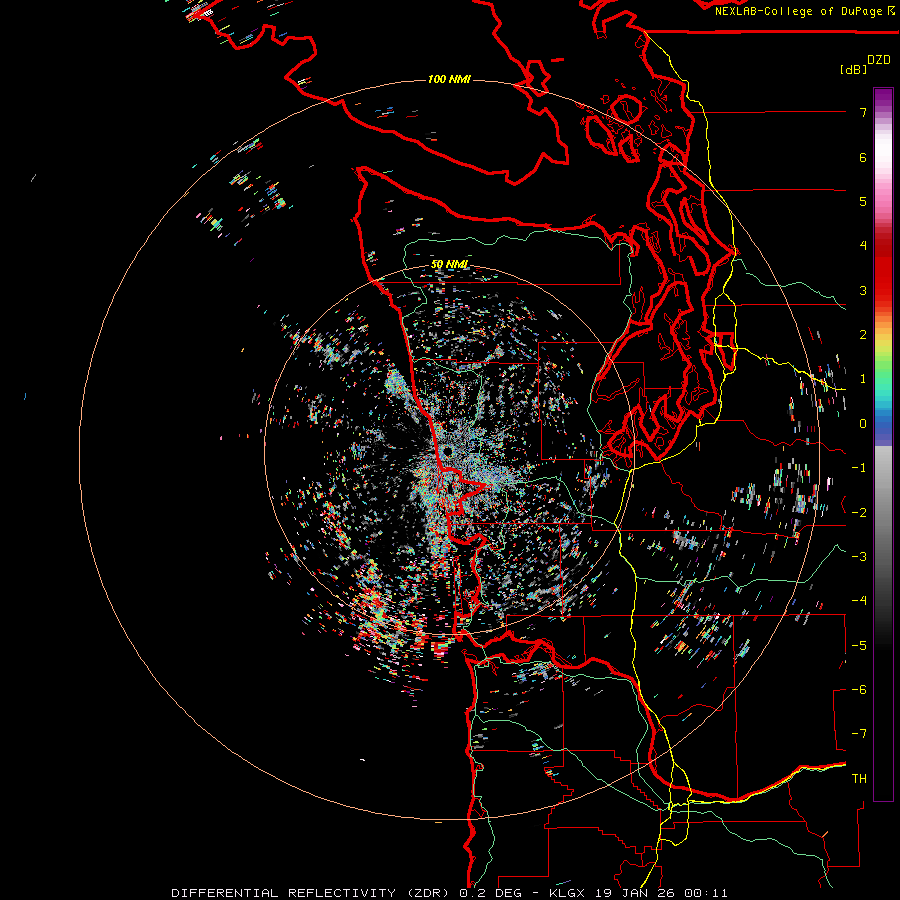The height and width of the screenshot is (900, 900).
Task: Click the 6 dB legend value
Action: coord(863,157)
